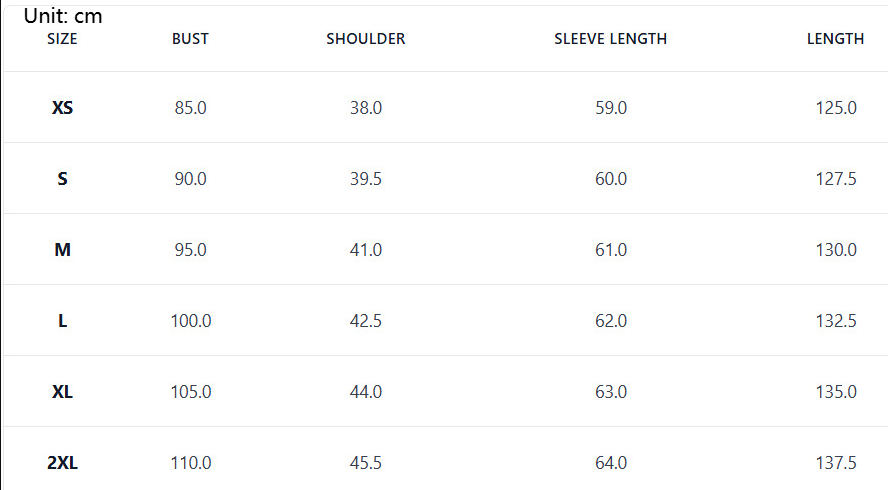The height and width of the screenshot is (490, 888).
Task: Click the SLEEVE LENGTH column header
Action: point(610,39)
